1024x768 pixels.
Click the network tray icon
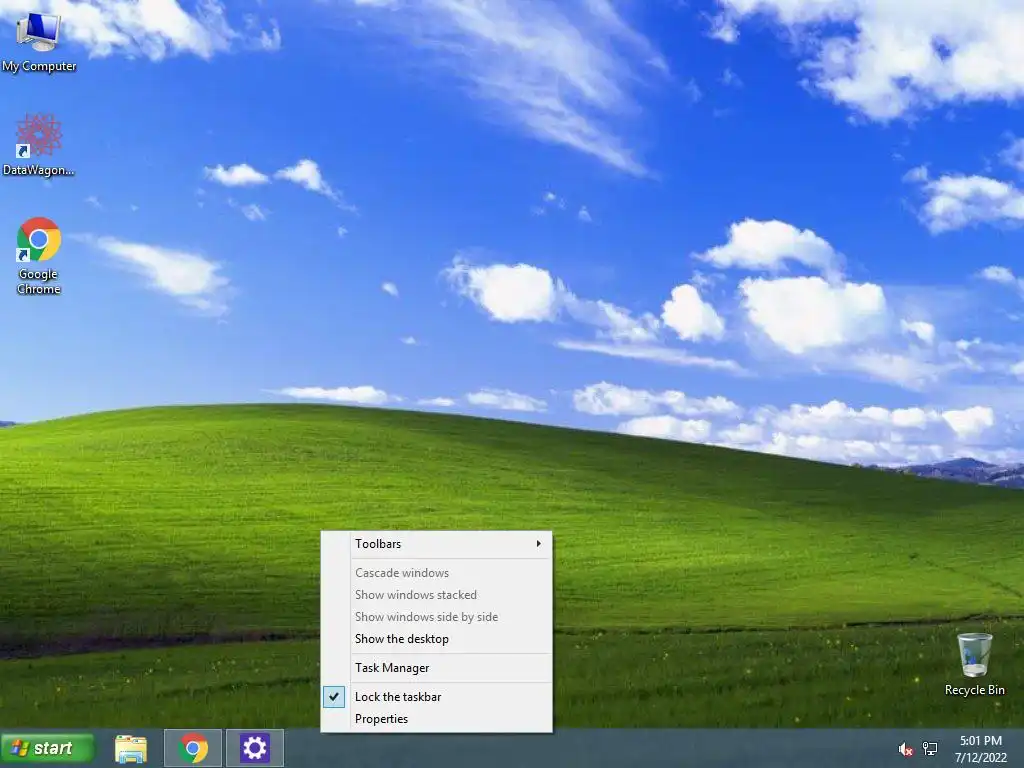[930, 749]
